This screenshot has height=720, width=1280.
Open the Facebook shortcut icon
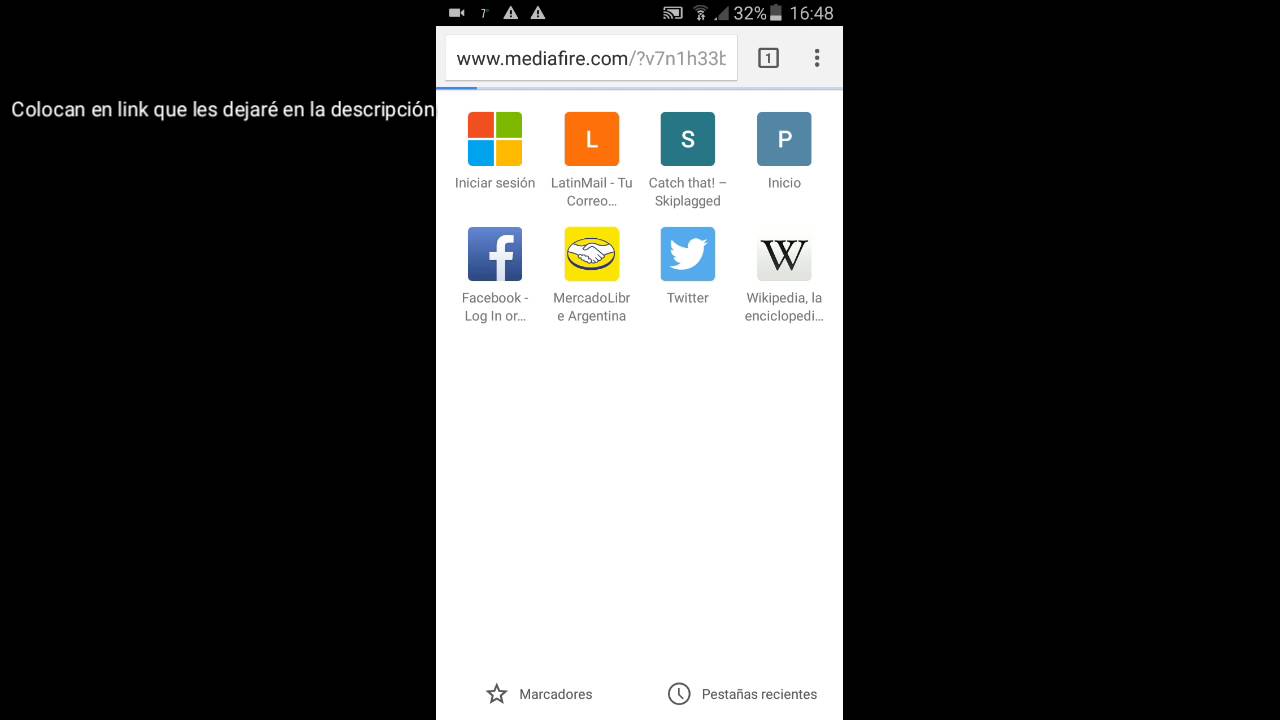pos(495,254)
